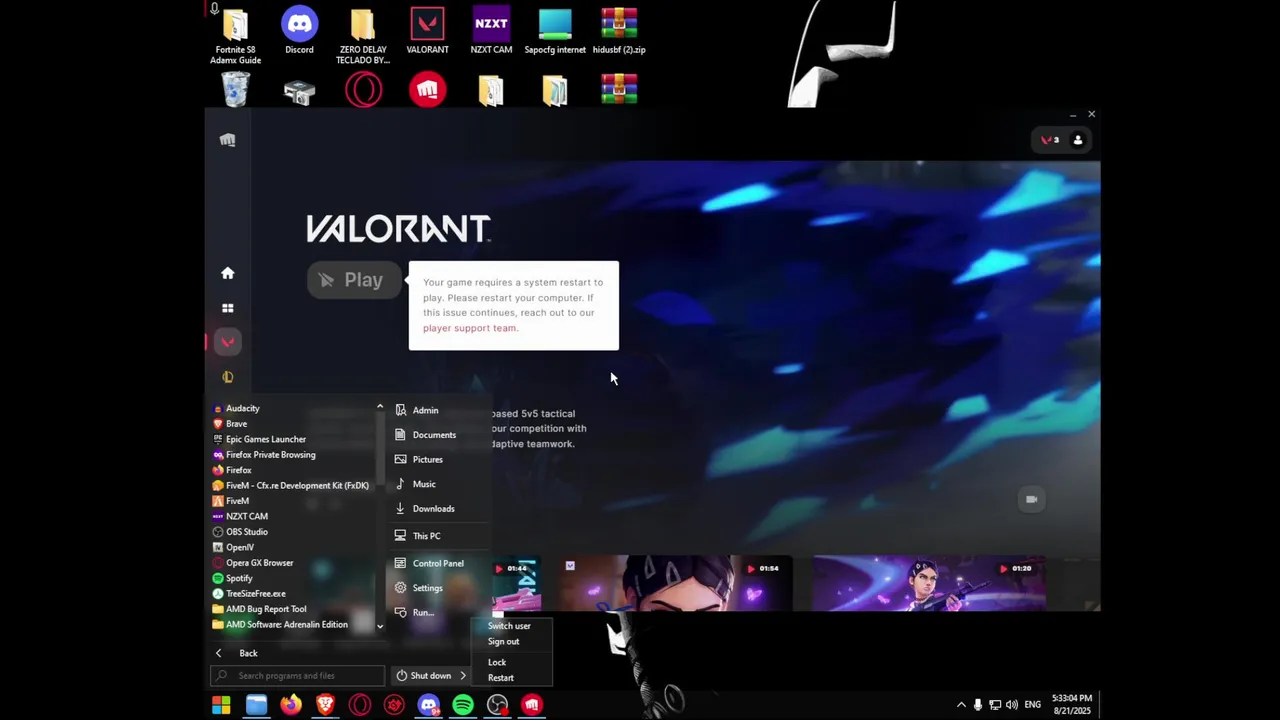Select the Sapocfg internet desktop icon
Screen dimensions: 1280x720
pos(555,31)
